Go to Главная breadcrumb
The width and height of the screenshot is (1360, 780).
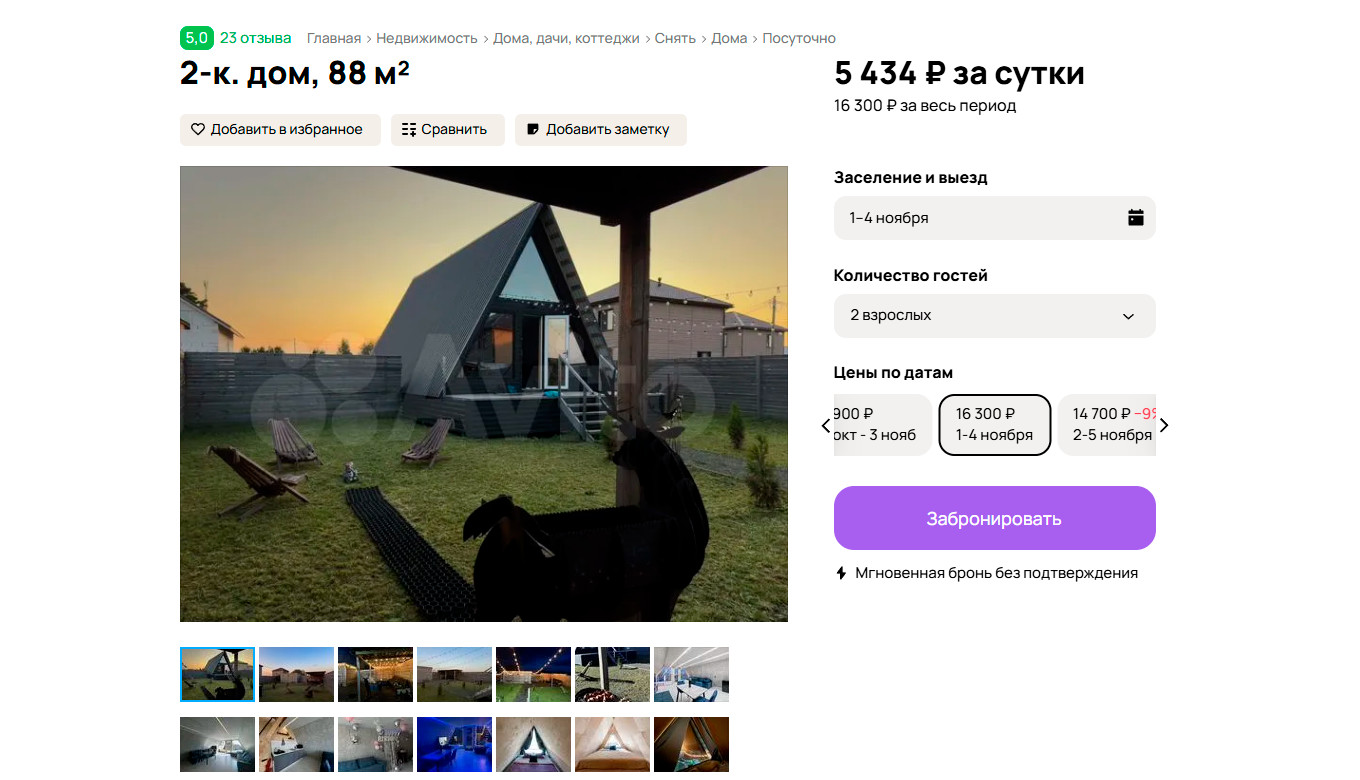click(334, 38)
